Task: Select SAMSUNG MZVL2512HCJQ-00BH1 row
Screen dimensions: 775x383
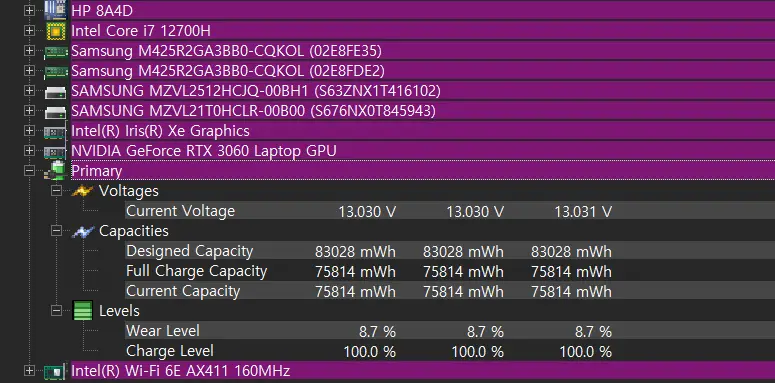Action: (423, 90)
